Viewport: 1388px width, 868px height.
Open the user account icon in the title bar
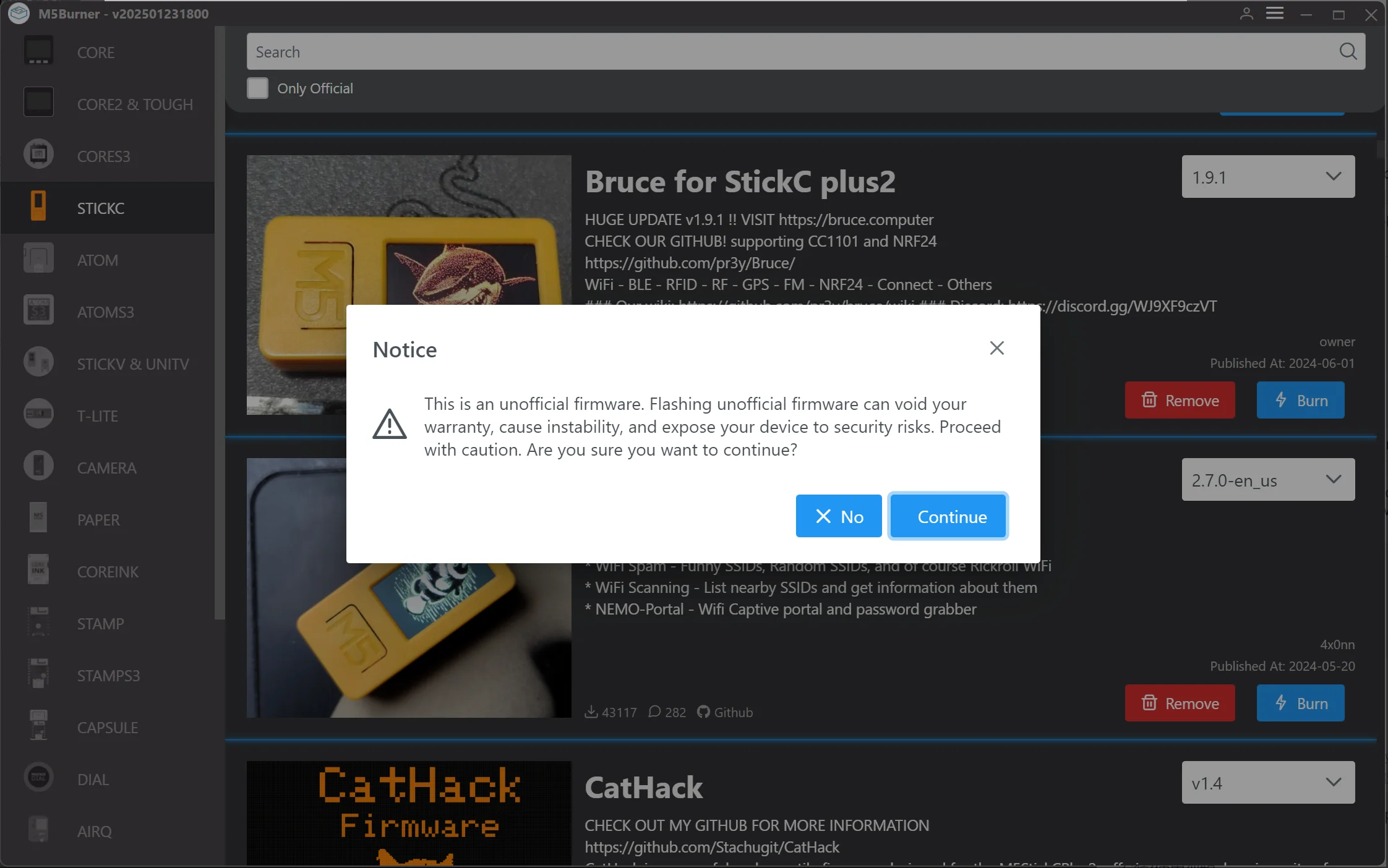1246,14
